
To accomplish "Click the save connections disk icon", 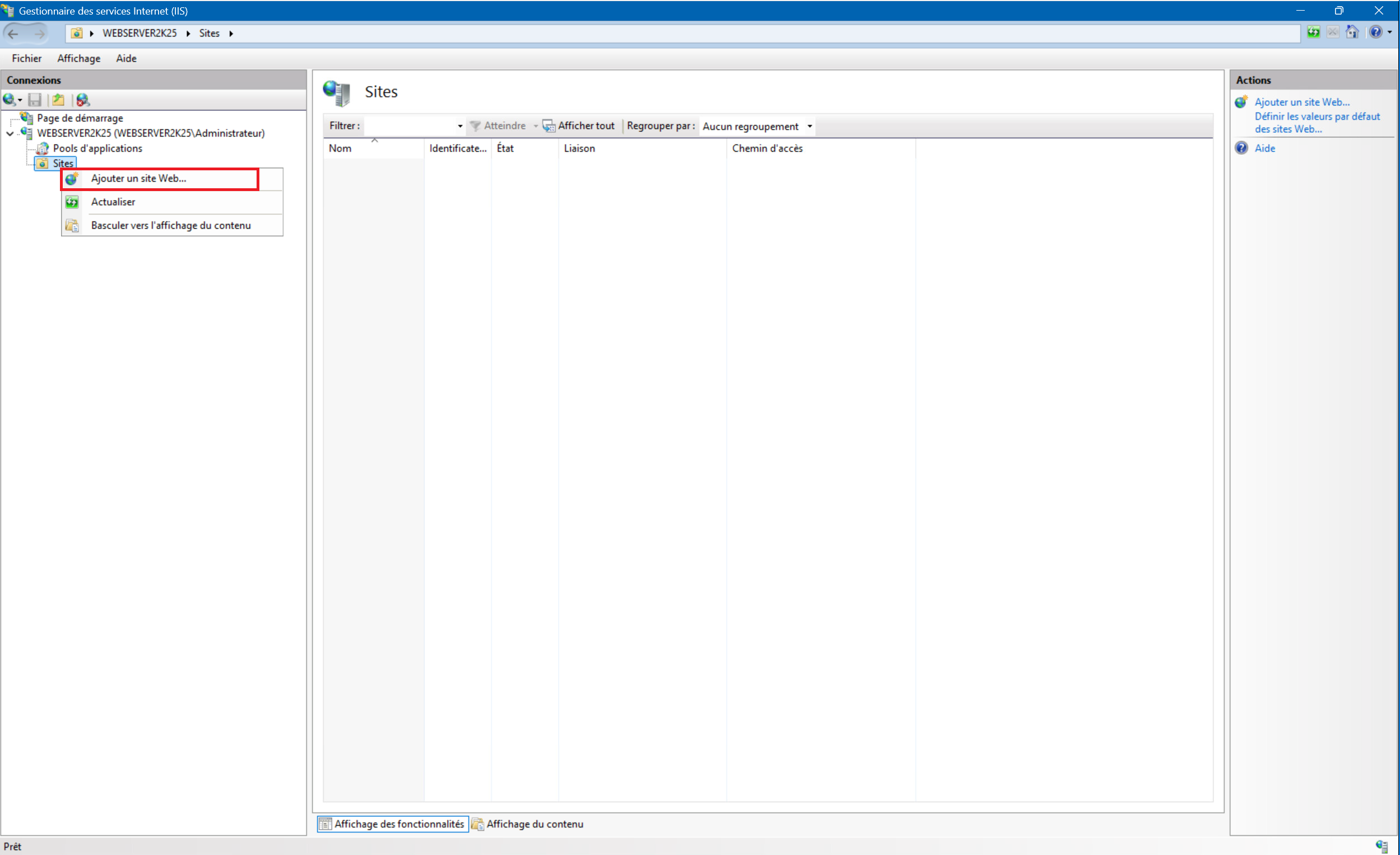I will 35,100.
